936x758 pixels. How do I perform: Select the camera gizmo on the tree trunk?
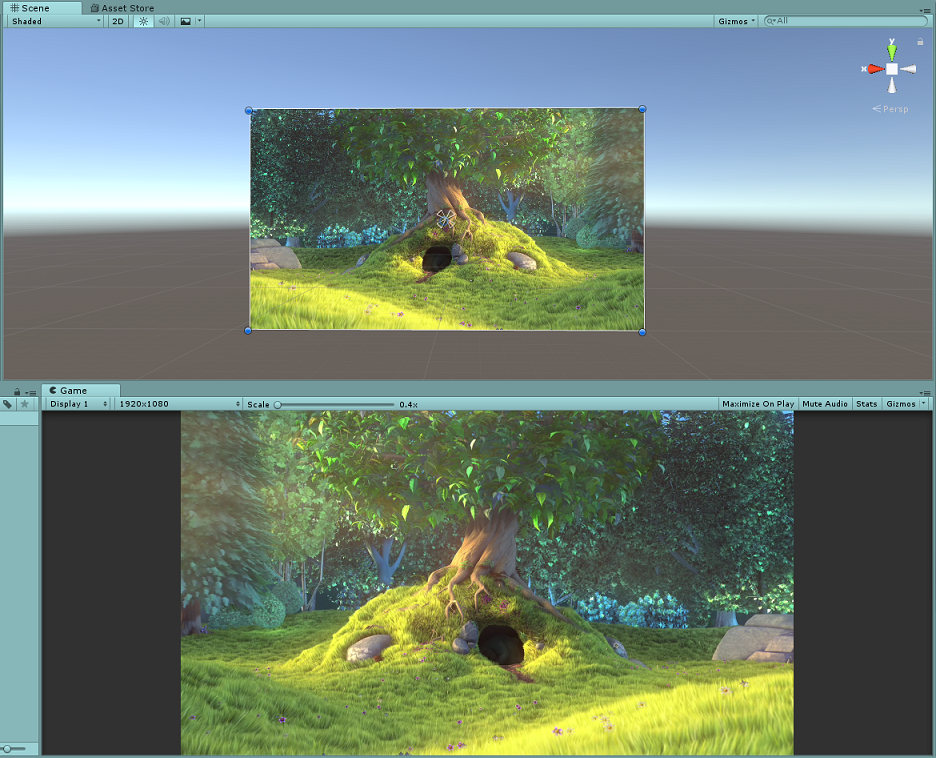tap(445, 218)
